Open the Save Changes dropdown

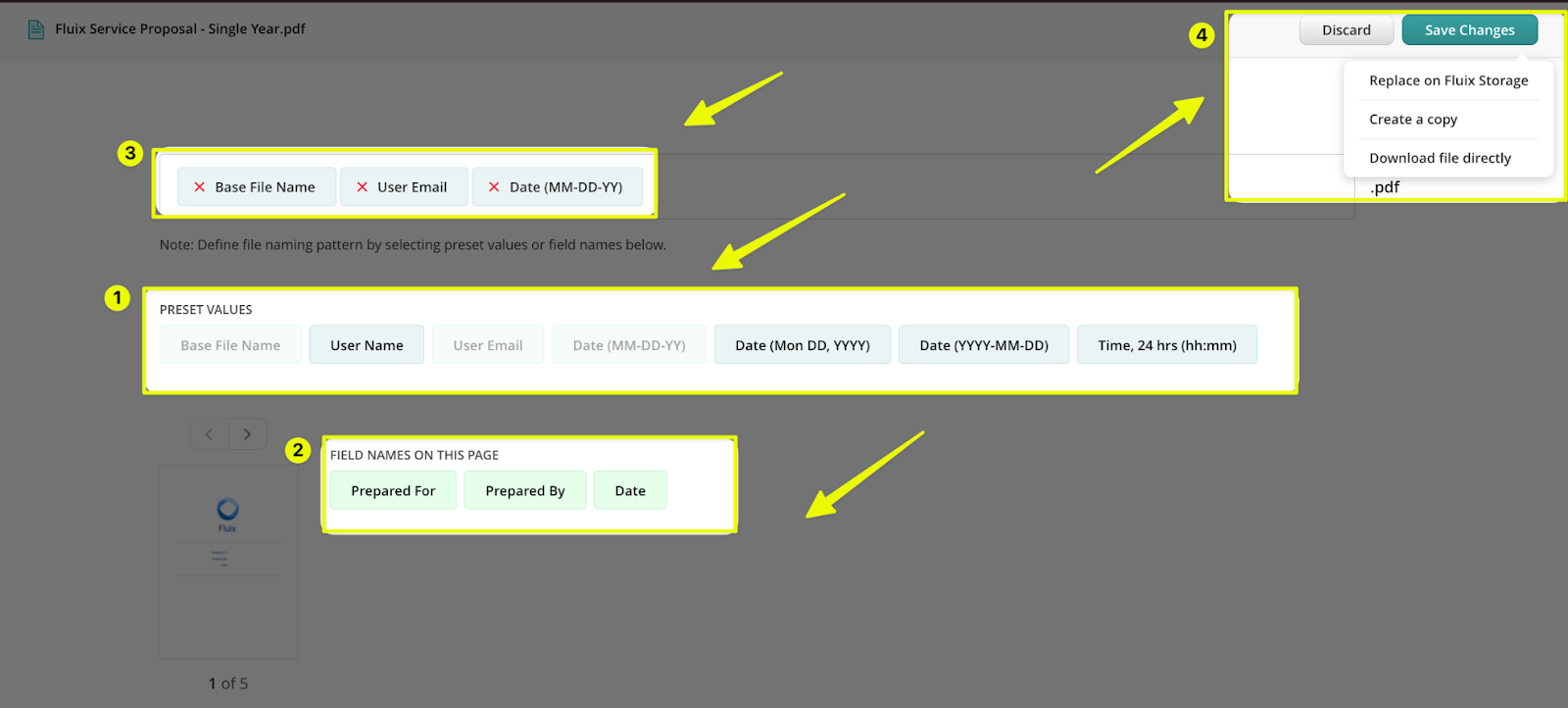pyautogui.click(x=1469, y=30)
